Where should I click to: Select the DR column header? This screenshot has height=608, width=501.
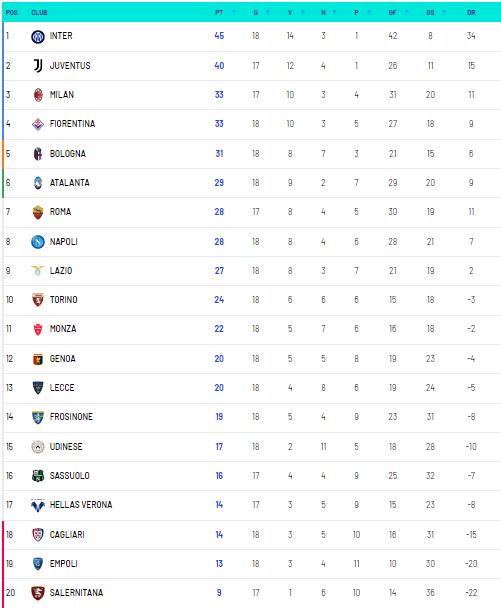click(x=471, y=12)
